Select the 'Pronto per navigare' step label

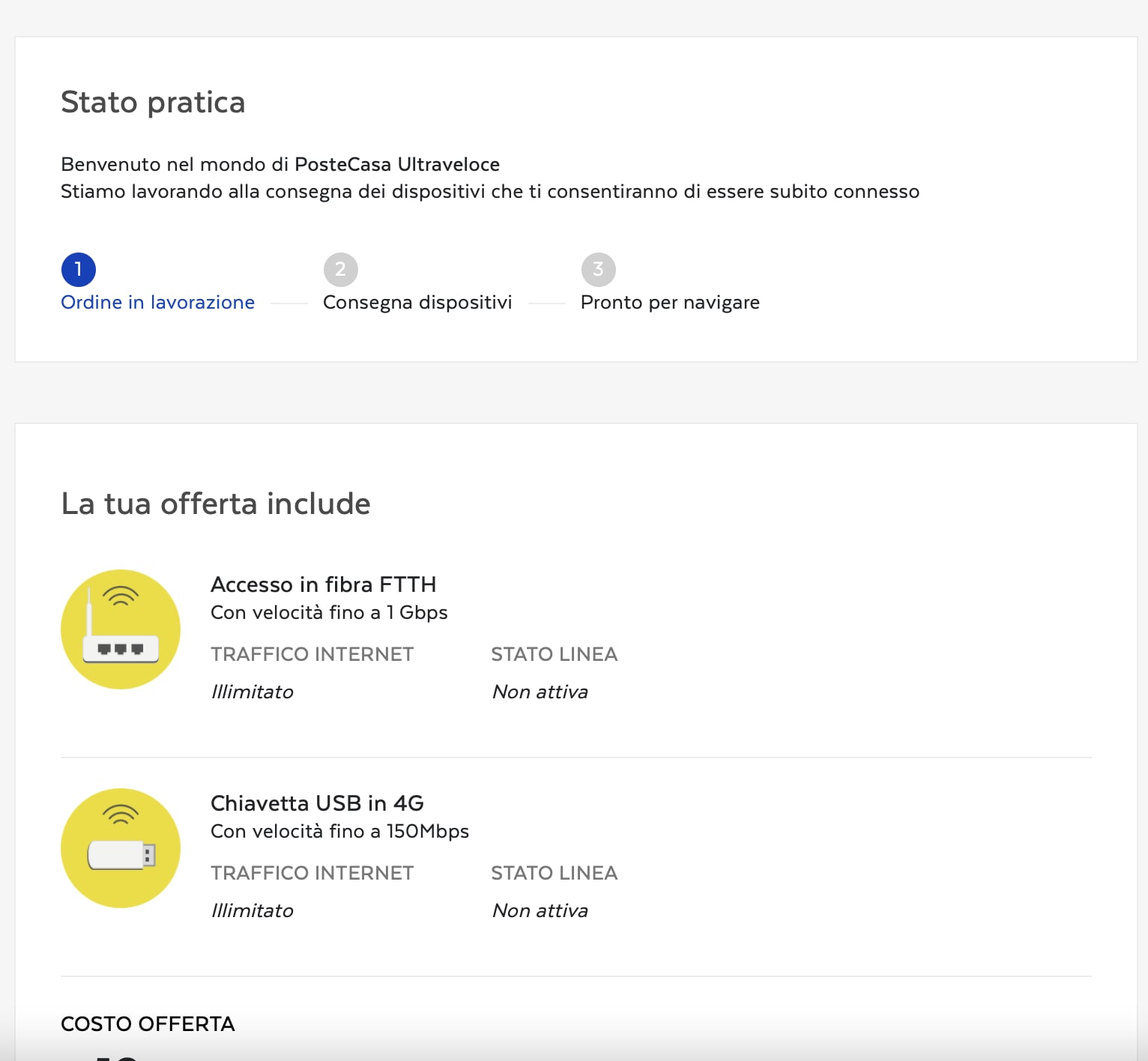coord(670,303)
